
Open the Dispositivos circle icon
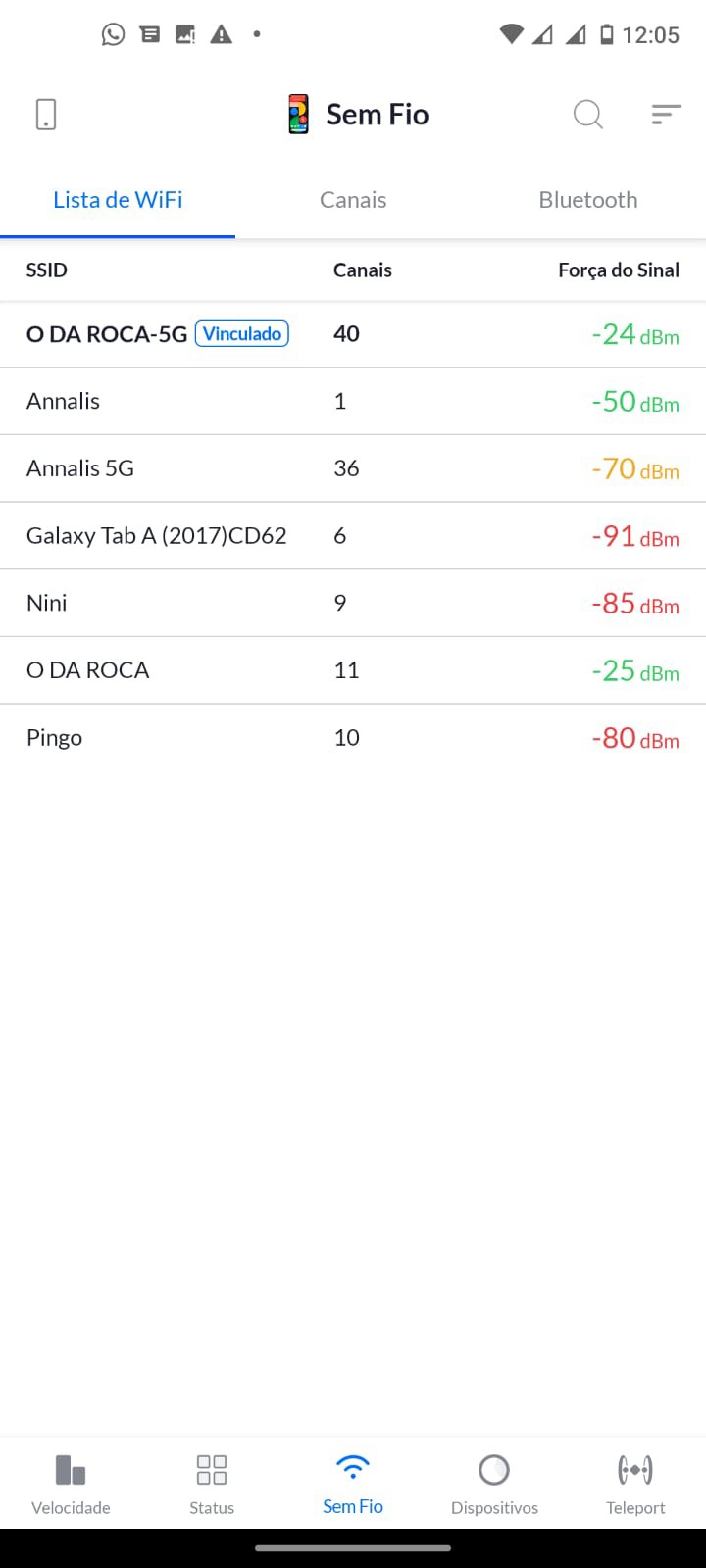494,1470
